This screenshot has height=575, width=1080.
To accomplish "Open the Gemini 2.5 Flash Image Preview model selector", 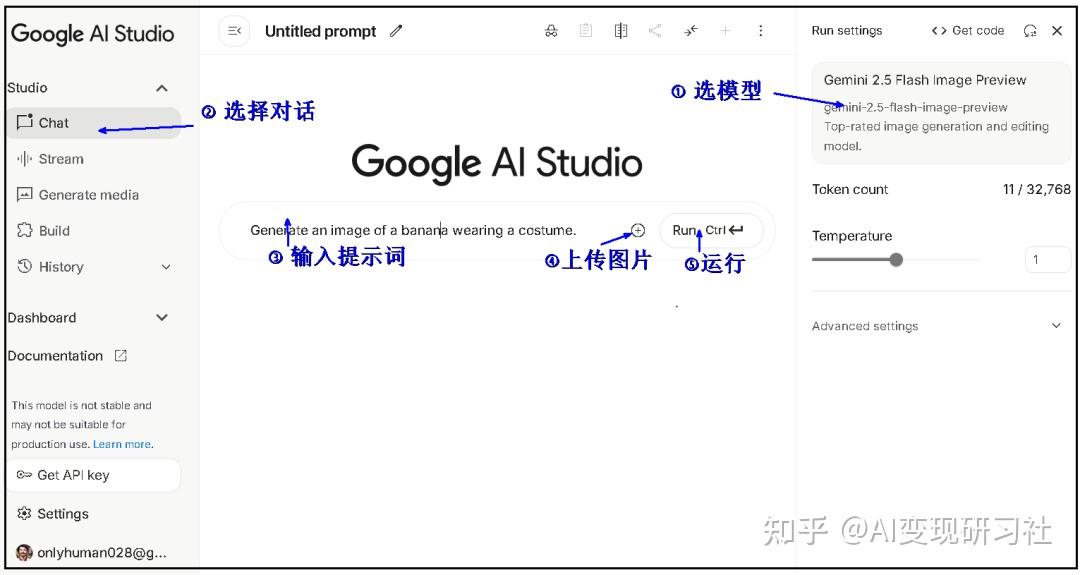I will (942, 113).
